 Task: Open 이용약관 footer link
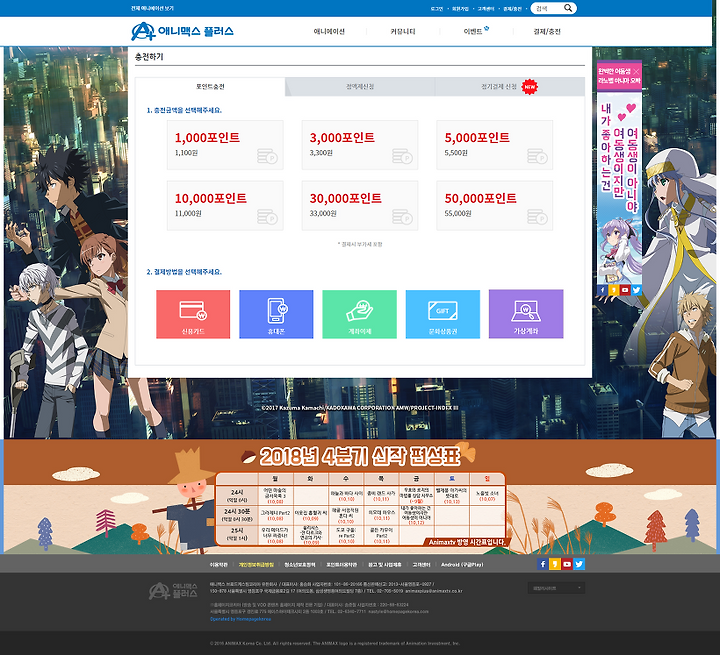pos(219,565)
